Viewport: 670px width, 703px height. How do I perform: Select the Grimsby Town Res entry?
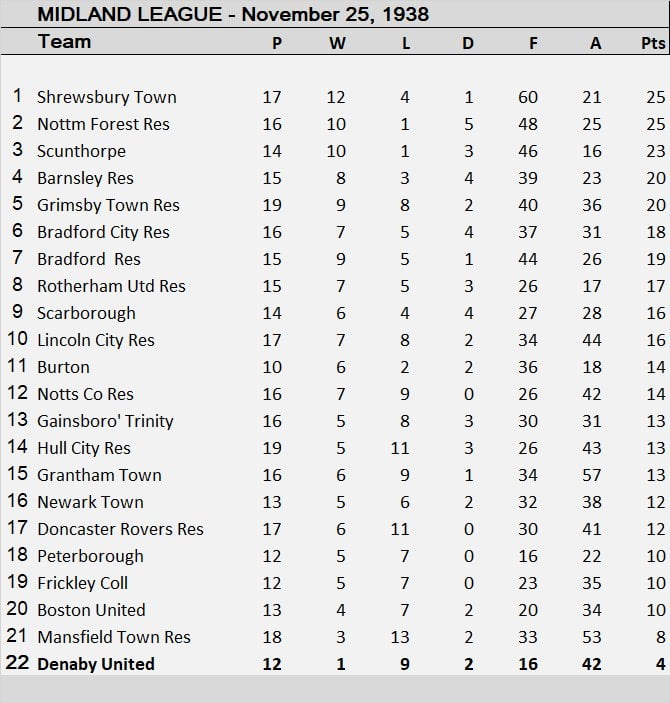[x=108, y=205]
